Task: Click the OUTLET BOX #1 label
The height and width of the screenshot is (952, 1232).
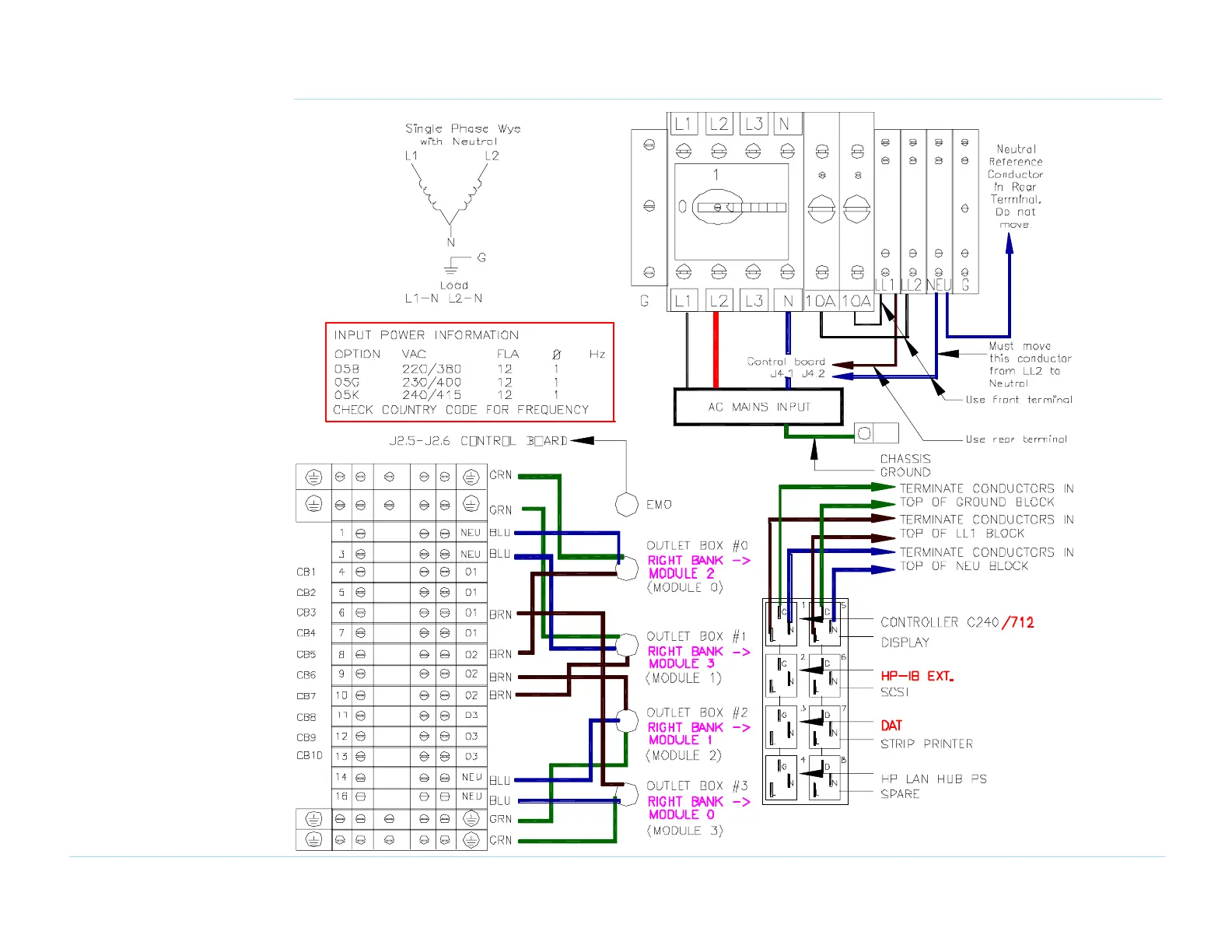Action: pyautogui.click(x=697, y=636)
